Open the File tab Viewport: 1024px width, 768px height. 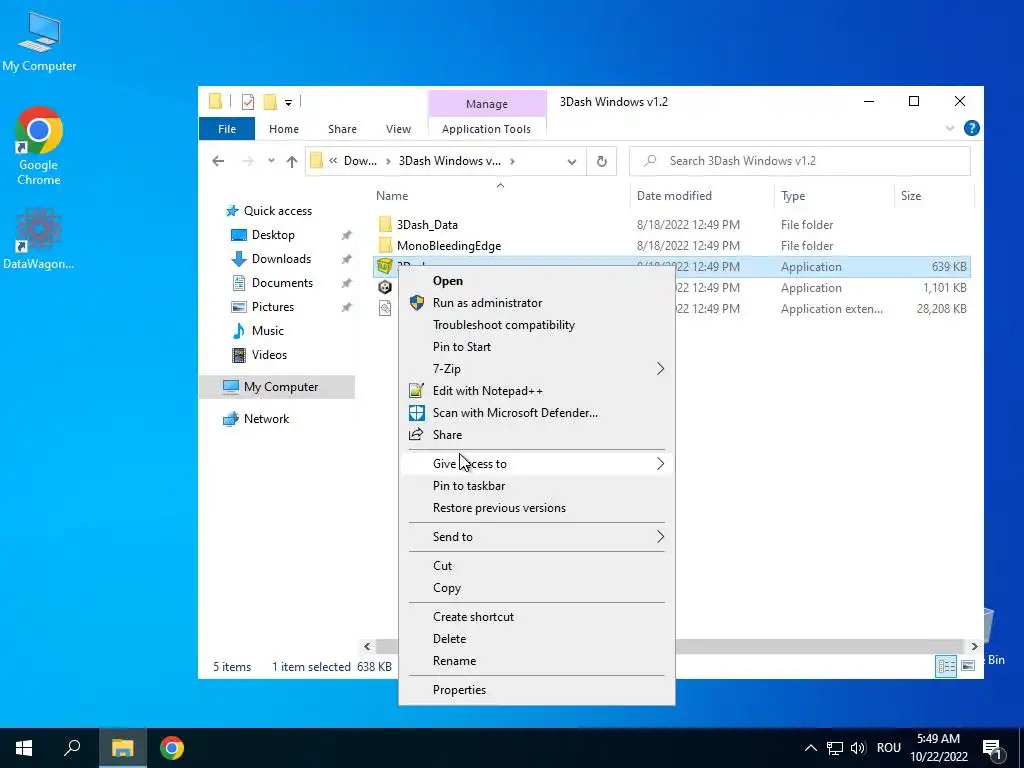[227, 129]
